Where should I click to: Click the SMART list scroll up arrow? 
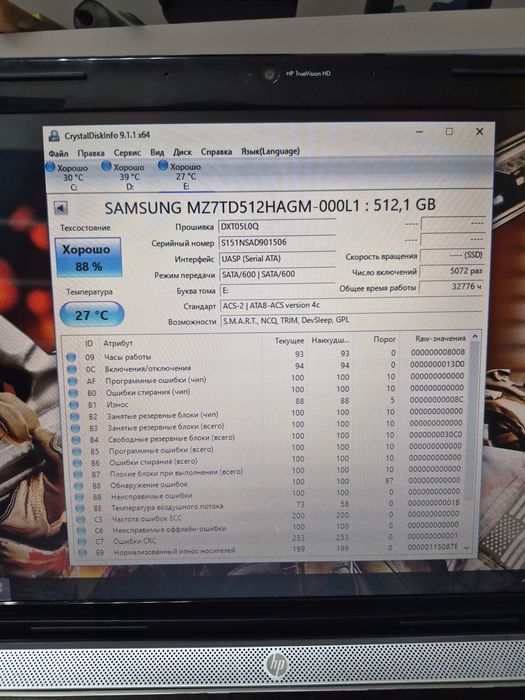(x=475, y=336)
